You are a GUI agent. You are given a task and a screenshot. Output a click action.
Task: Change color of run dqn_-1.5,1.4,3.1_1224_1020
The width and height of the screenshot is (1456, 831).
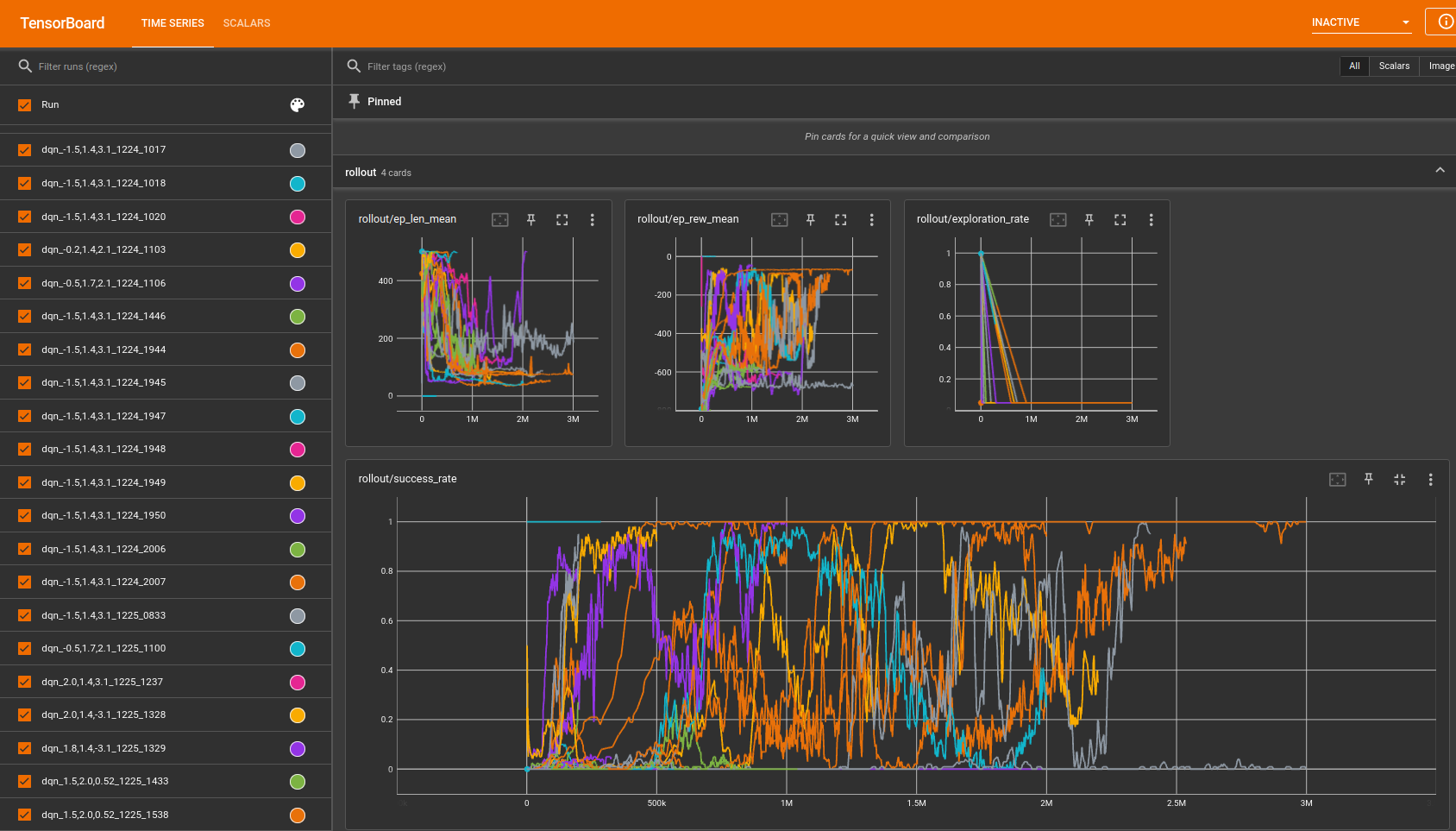tap(298, 217)
